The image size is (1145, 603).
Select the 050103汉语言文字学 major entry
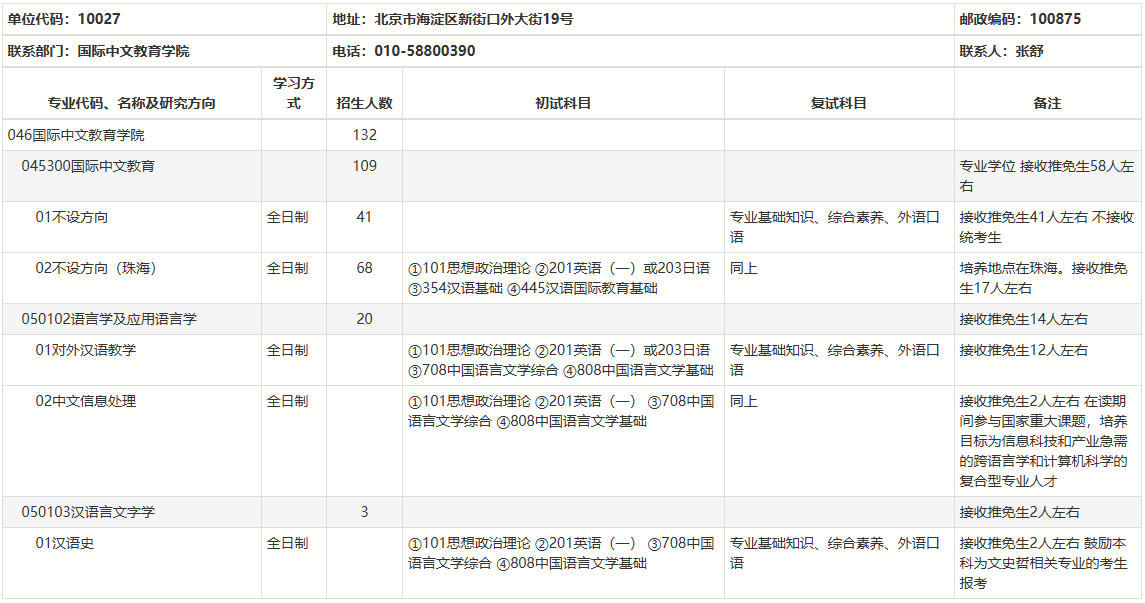[88, 512]
